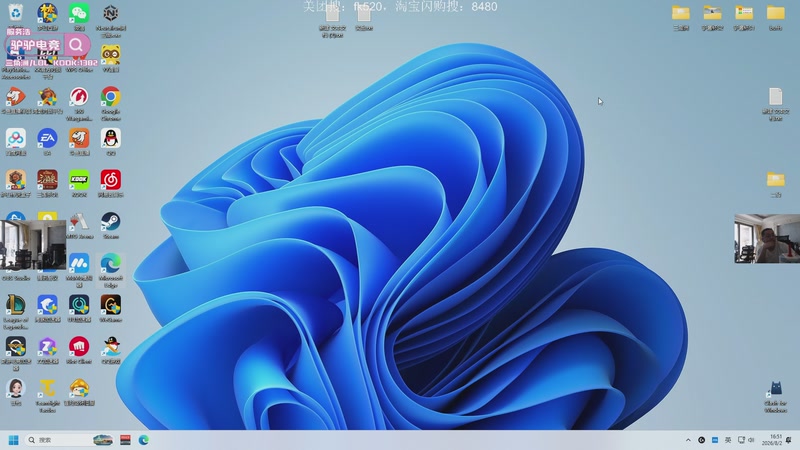Open the red Wargaming circle icon
800x450 pixels.
(x=79, y=96)
